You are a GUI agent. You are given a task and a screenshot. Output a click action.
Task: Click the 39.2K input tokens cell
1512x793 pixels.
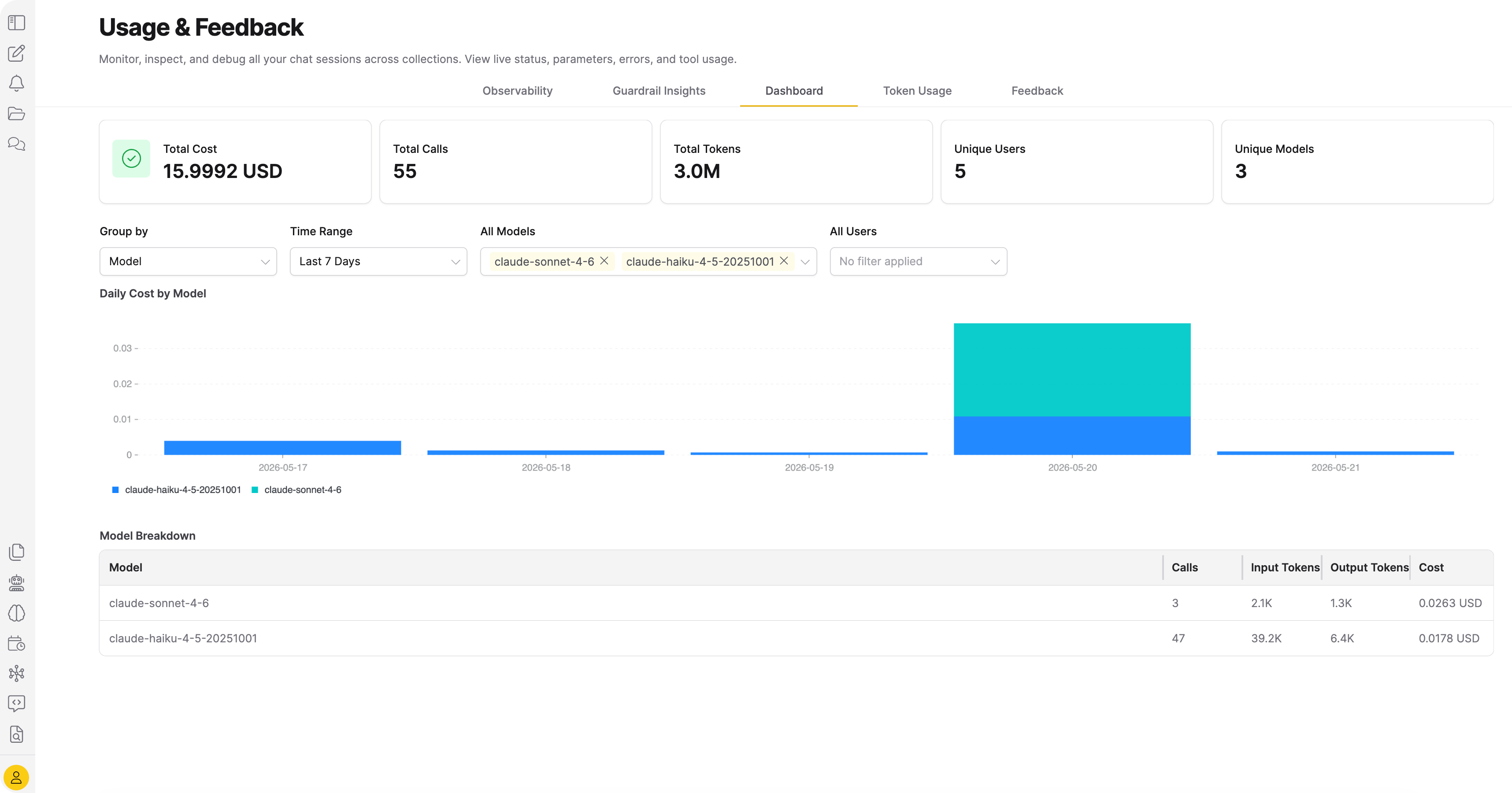point(1266,639)
